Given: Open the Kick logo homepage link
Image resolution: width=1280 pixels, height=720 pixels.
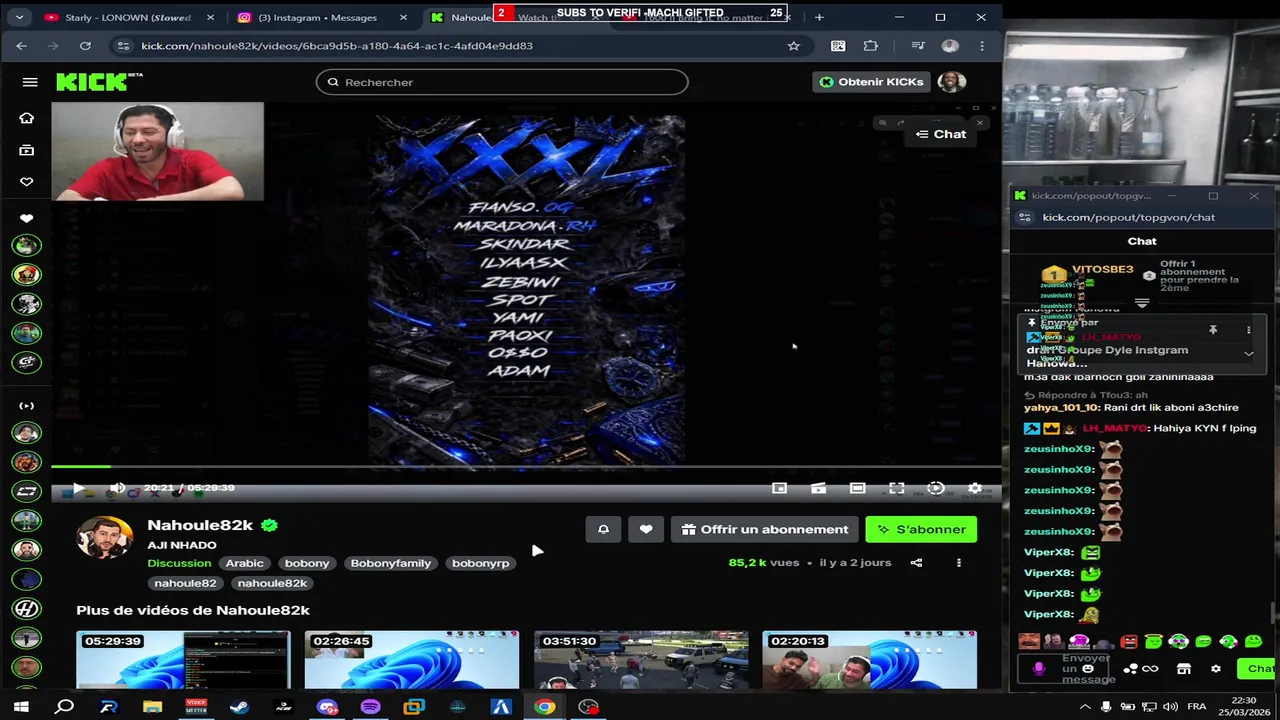Looking at the screenshot, I should point(99,82).
